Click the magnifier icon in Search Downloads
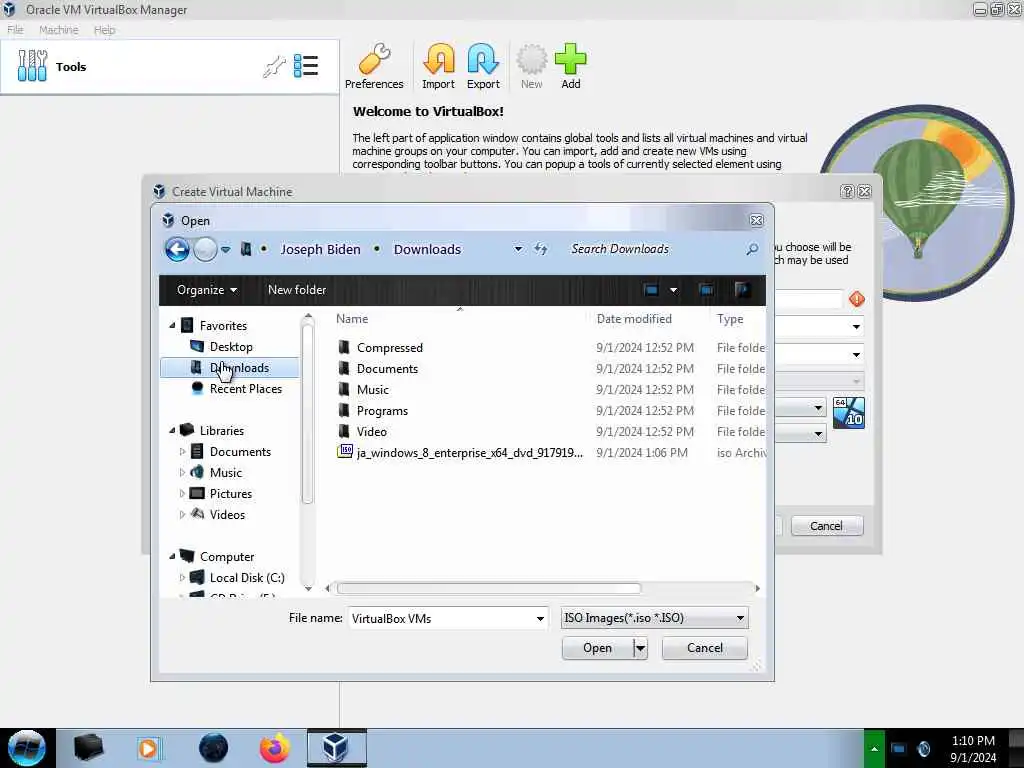 pos(752,249)
